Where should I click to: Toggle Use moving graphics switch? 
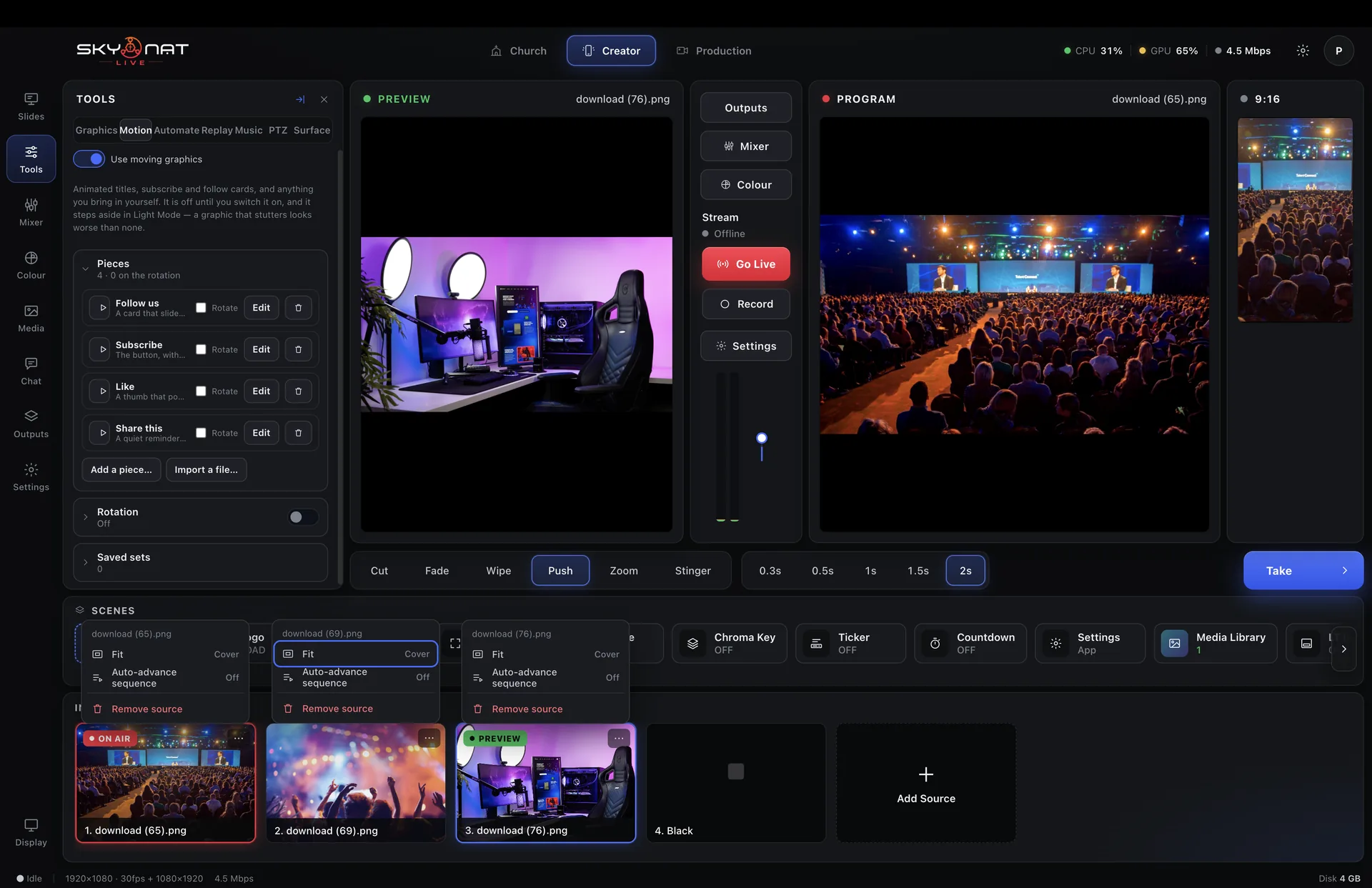point(89,159)
